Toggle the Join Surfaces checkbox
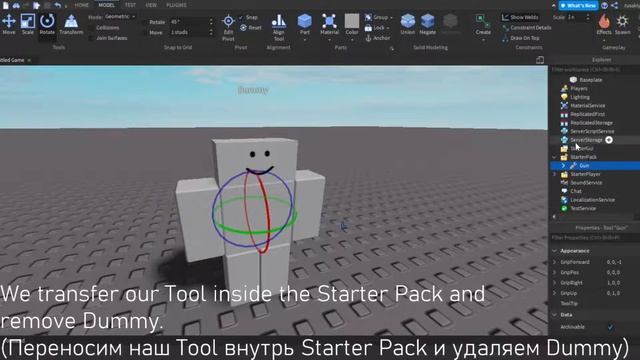The height and width of the screenshot is (360, 640). pyautogui.click(x=91, y=38)
